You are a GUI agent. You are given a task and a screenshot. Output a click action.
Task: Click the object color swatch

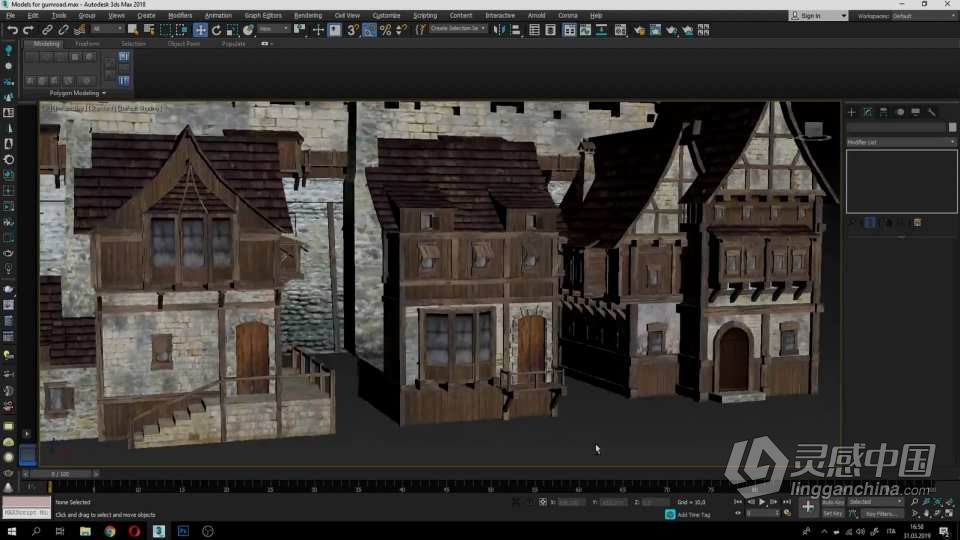[952, 127]
